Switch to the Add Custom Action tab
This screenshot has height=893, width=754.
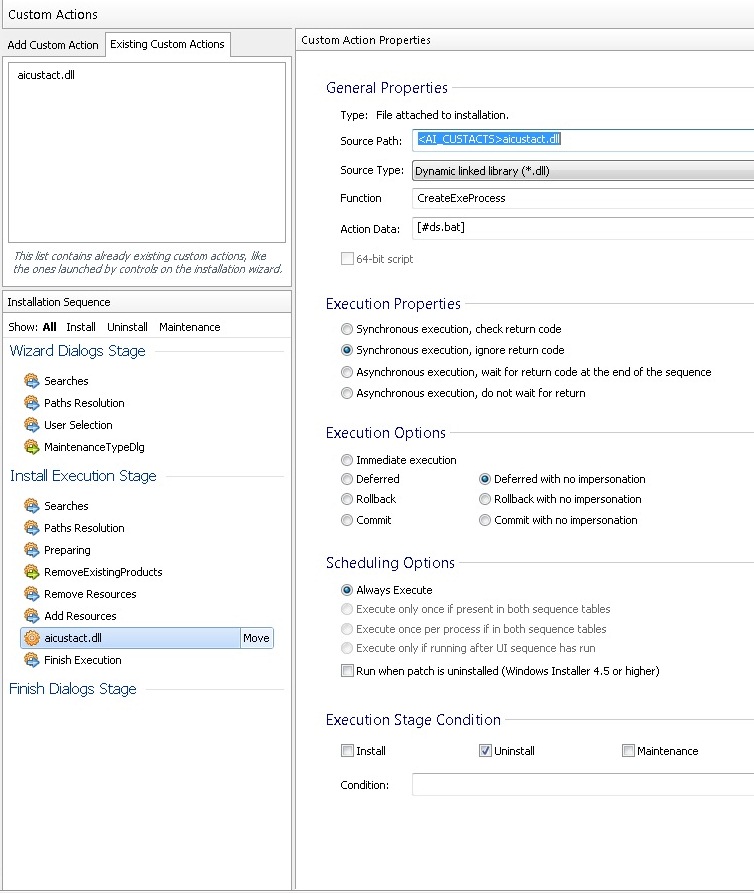click(x=53, y=45)
